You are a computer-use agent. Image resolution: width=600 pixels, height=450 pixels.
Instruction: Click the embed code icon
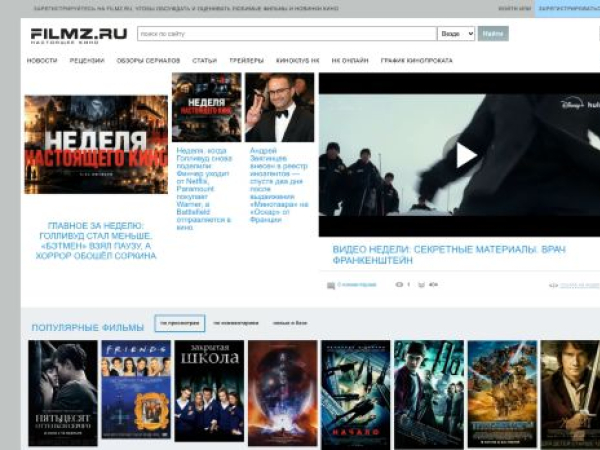click(553, 285)
